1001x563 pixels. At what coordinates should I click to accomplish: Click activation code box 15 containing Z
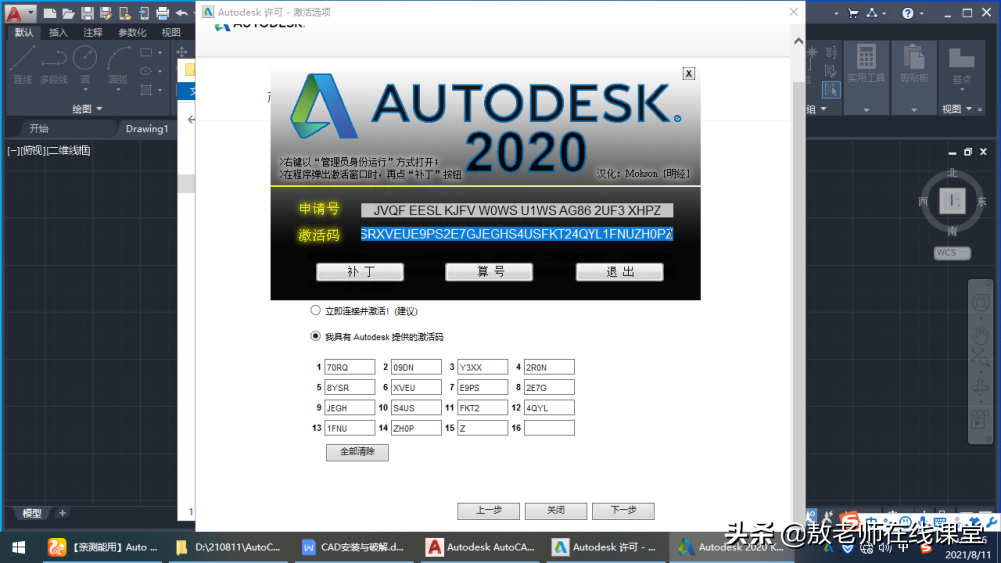483,428
